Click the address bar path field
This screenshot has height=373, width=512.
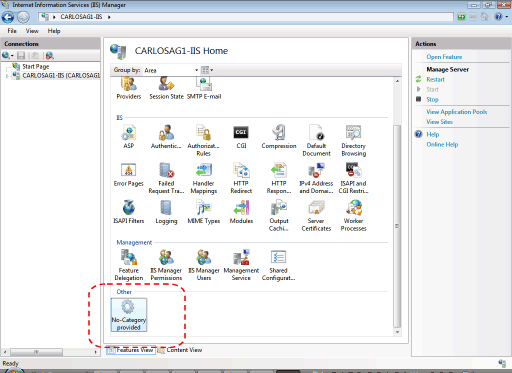[x=246, y=17]
